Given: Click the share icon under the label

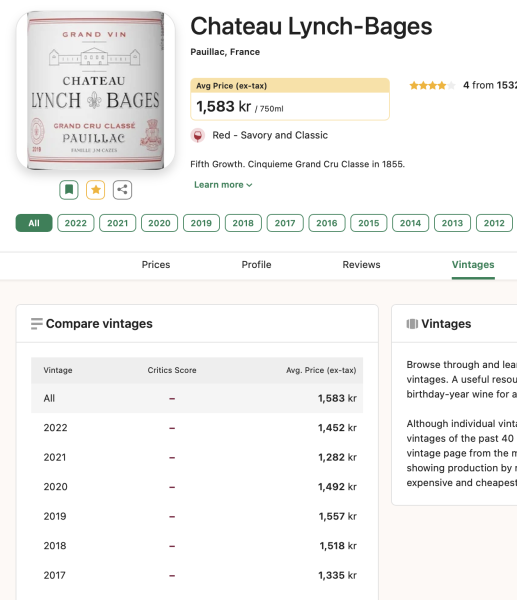Looking at the screenshot, I should coord(122,189).
